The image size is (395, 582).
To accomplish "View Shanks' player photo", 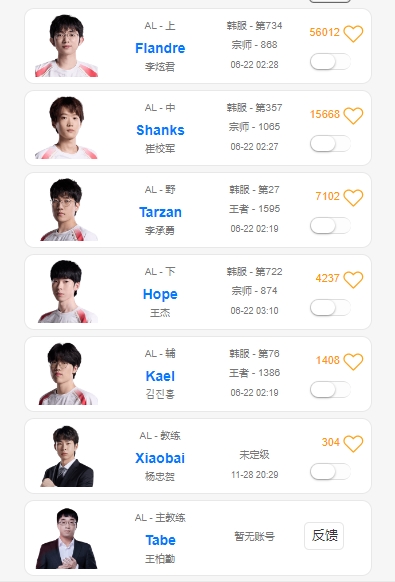I will 66,128.
